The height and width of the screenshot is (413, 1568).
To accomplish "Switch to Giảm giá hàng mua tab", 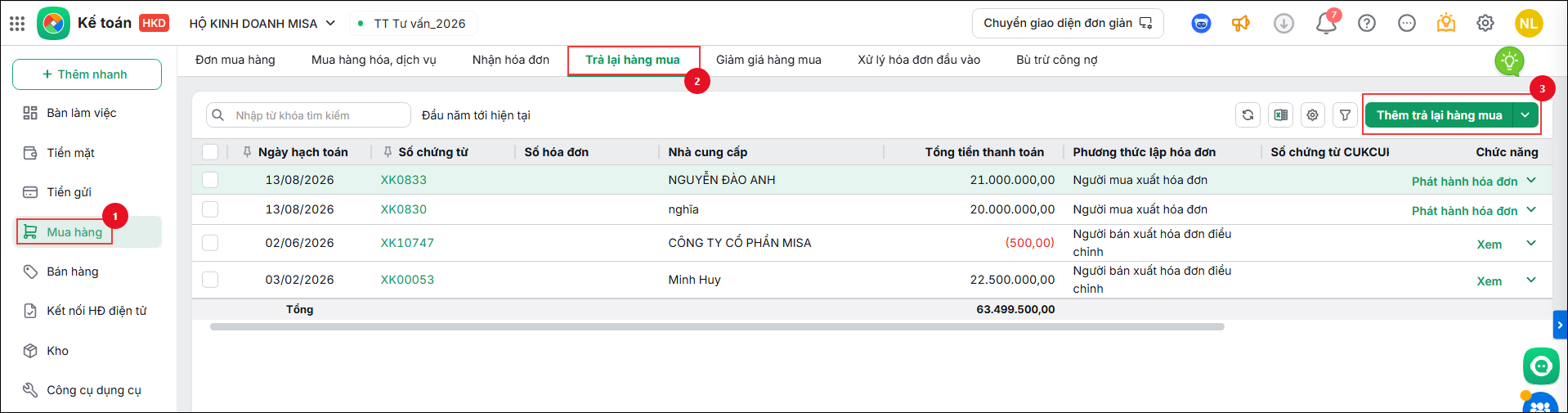I will coord(768,60).
